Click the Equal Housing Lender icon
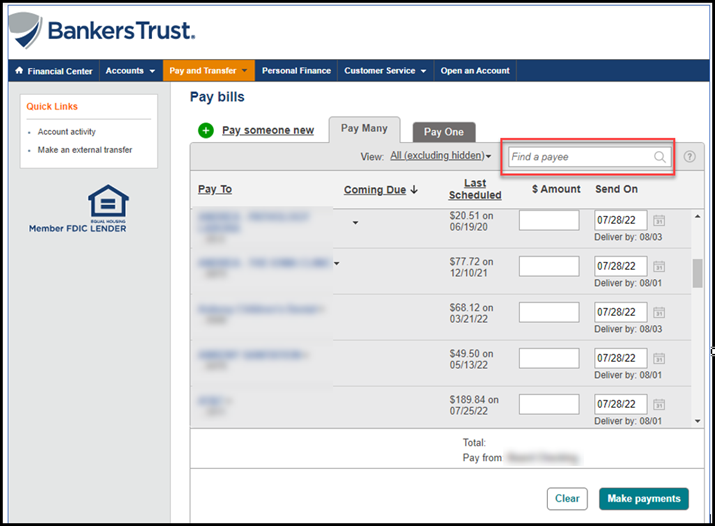The image size is (715, 526). 108,203
